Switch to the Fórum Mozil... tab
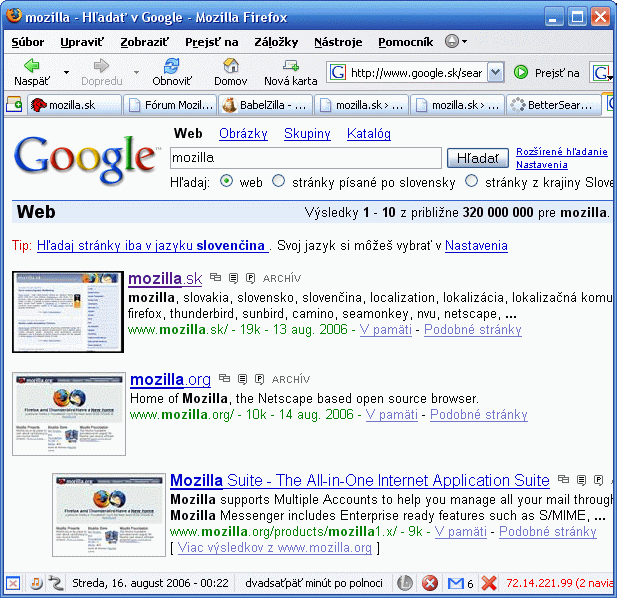Viewport: 617px width, 598px height. [x=170, y=105]
